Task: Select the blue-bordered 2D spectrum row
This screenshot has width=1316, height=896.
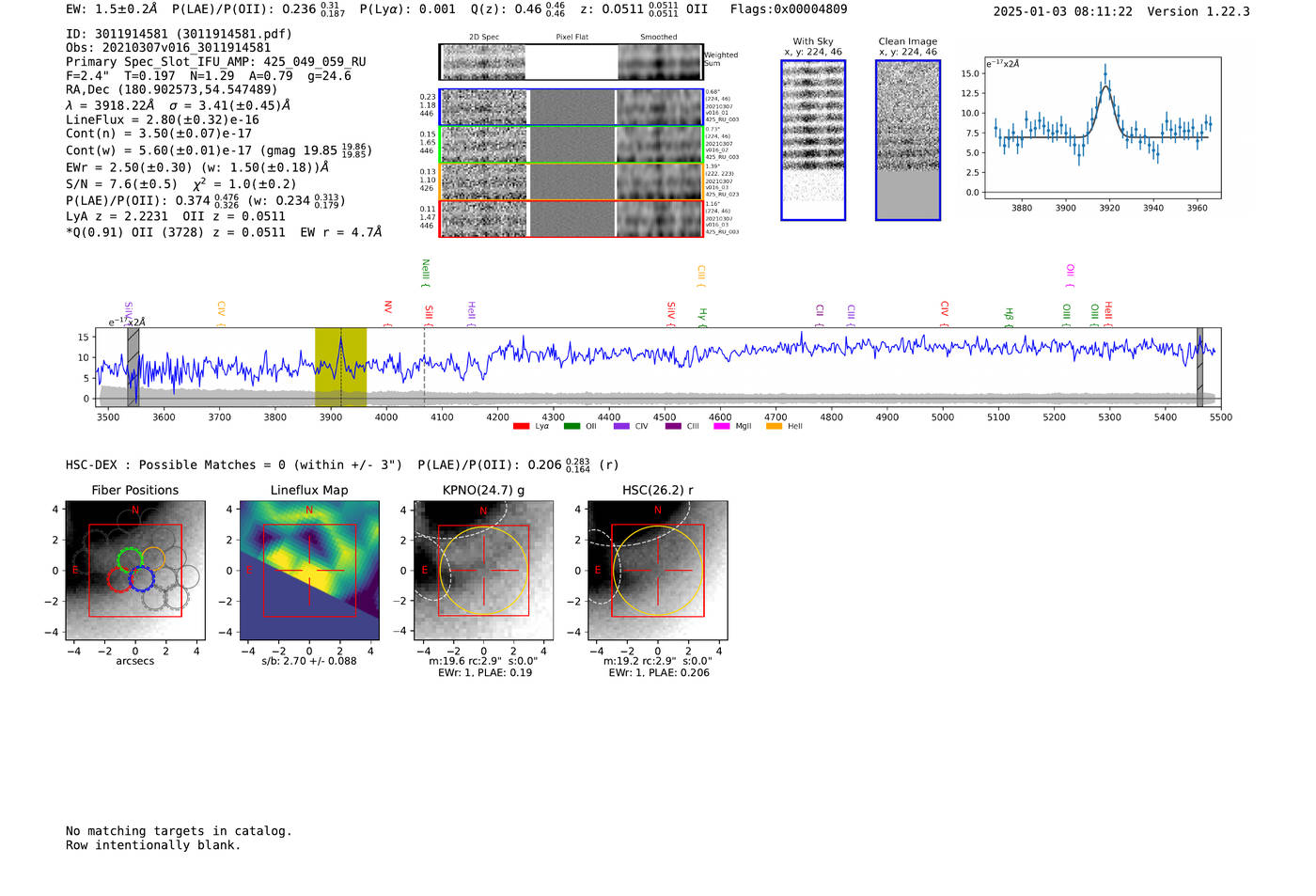Action: (x=572, y=107)
